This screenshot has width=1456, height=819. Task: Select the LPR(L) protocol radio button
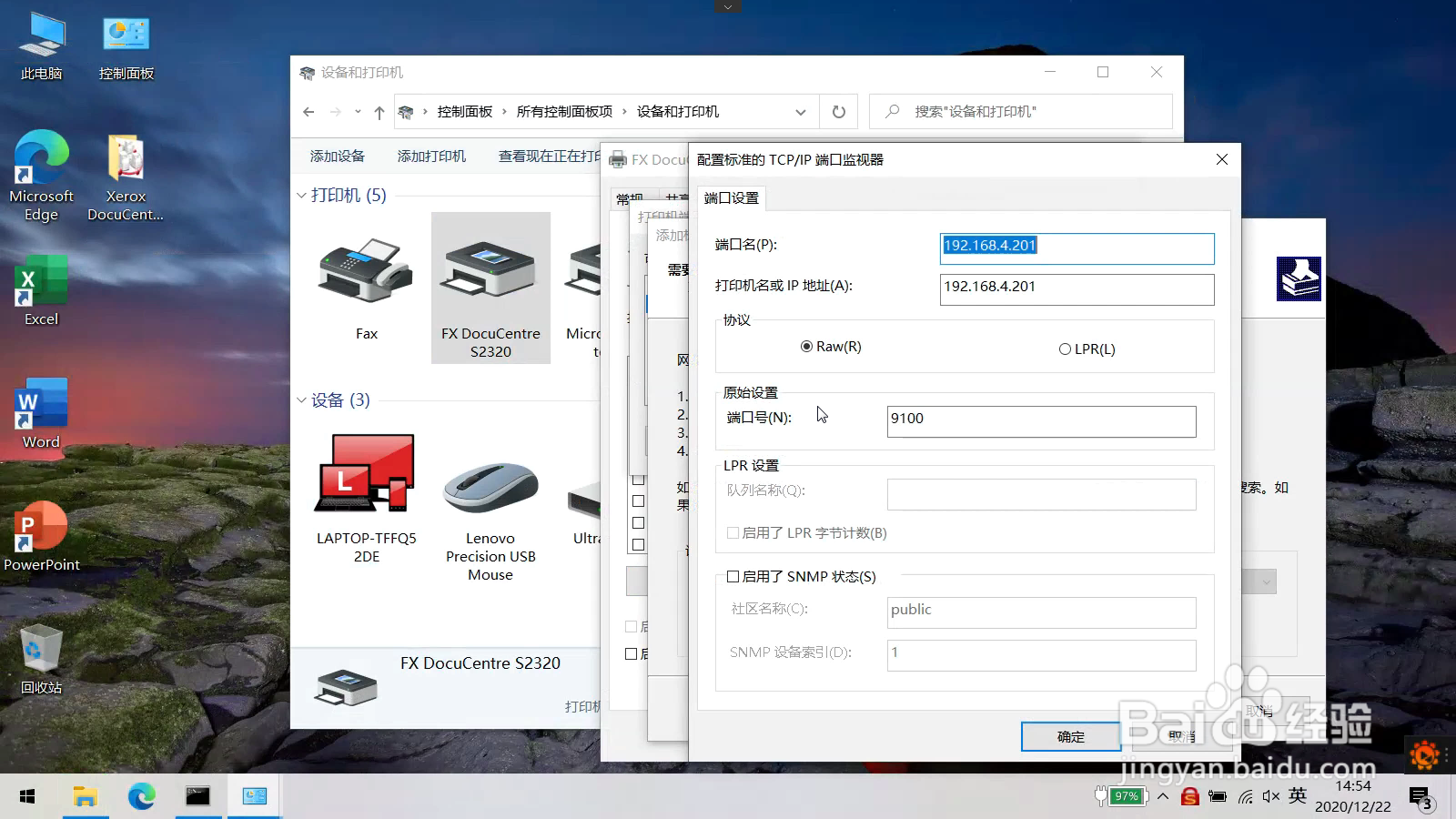coord(1087,349)
